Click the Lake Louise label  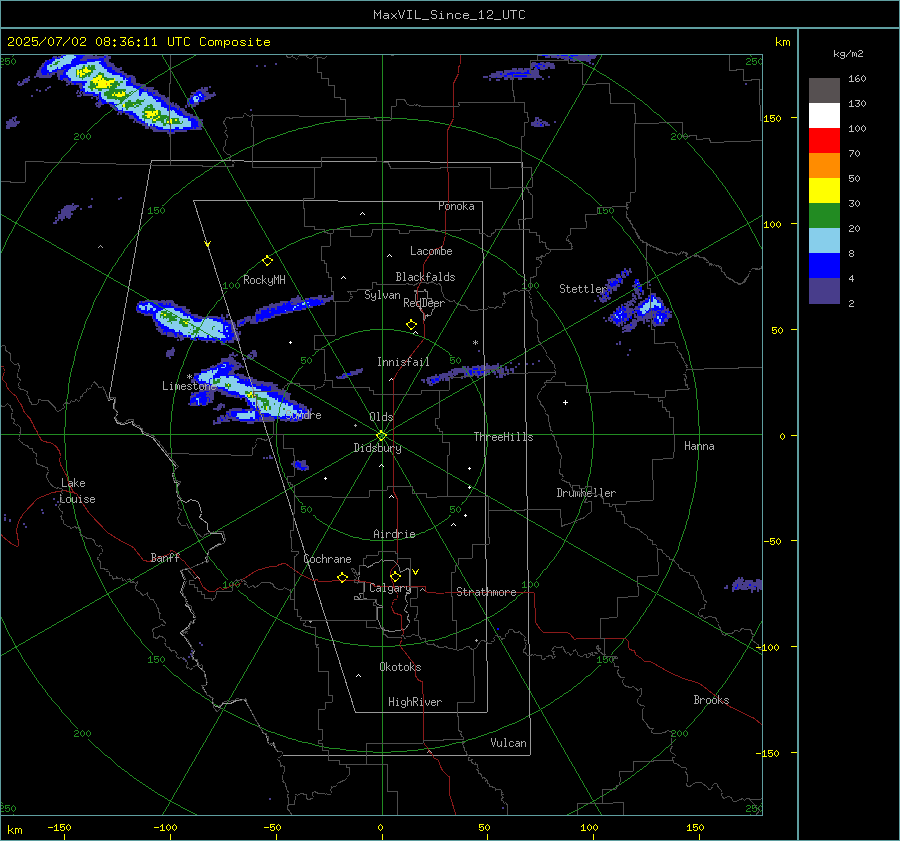coord(77,491)
